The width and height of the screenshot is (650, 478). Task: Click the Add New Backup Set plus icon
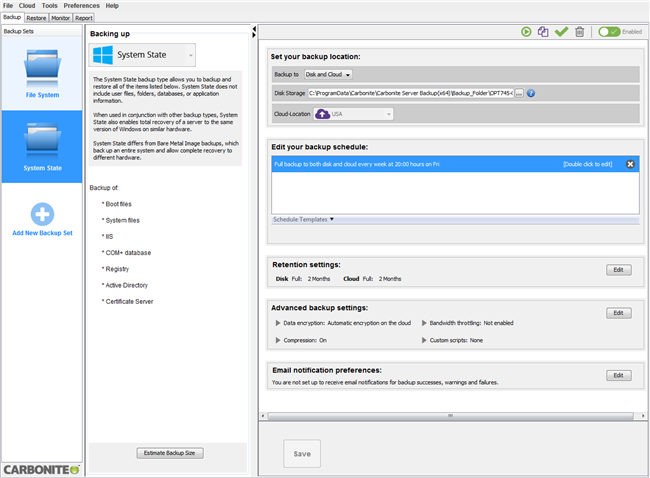[x=42, y=214]
